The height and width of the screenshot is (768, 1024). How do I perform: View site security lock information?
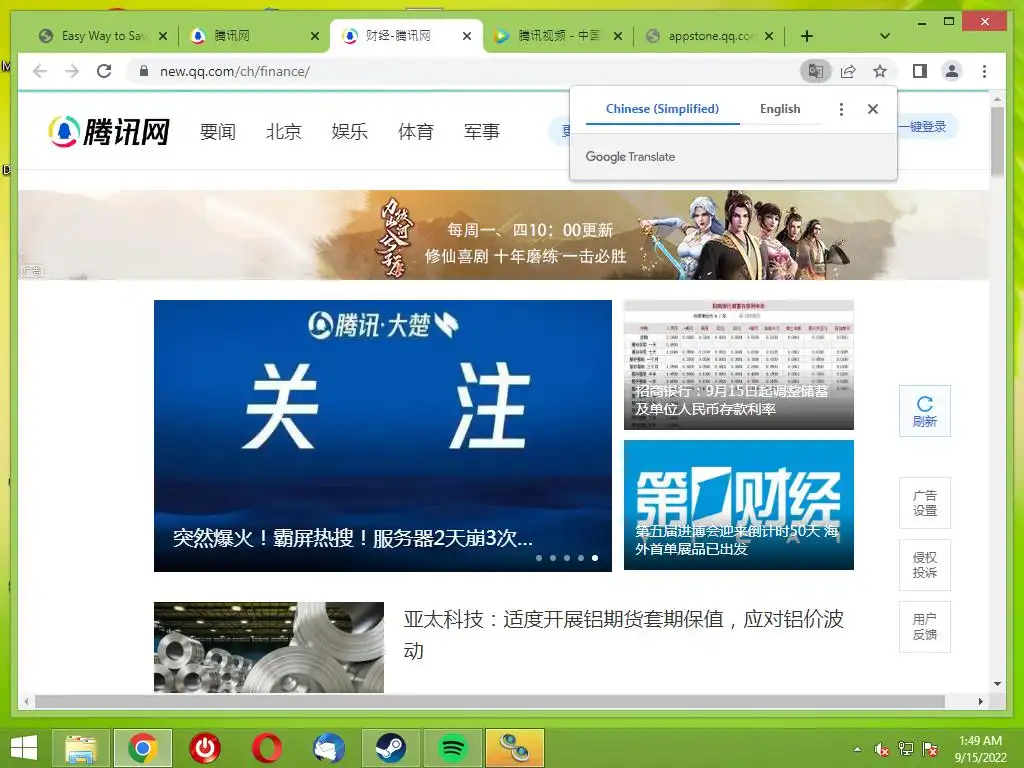[x=144, y=71]
